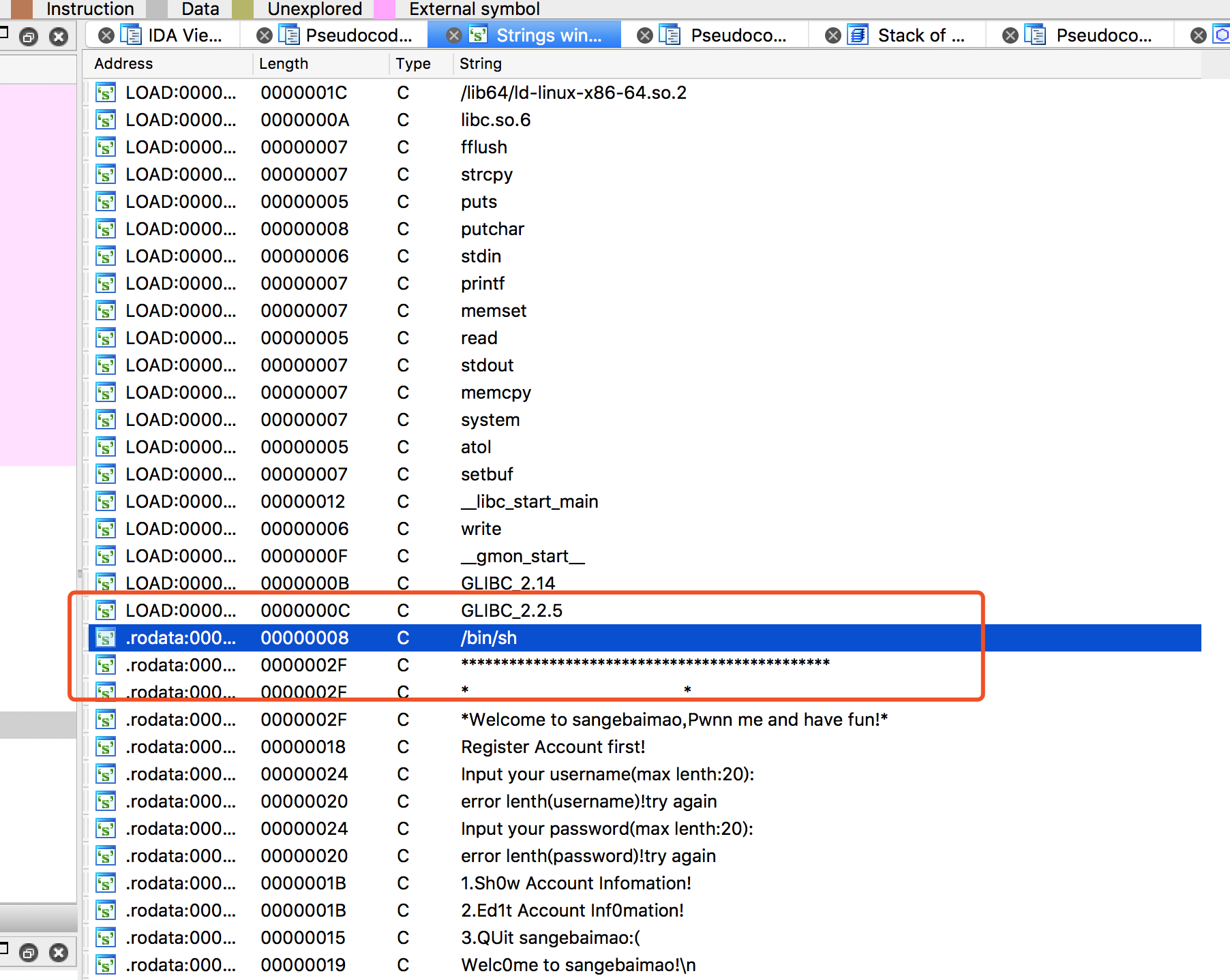The height and width of the screenshot is (980, 1230).
Task: Click the Stack of tab icon
Action: pyautogui.click(x=858, y=35)
